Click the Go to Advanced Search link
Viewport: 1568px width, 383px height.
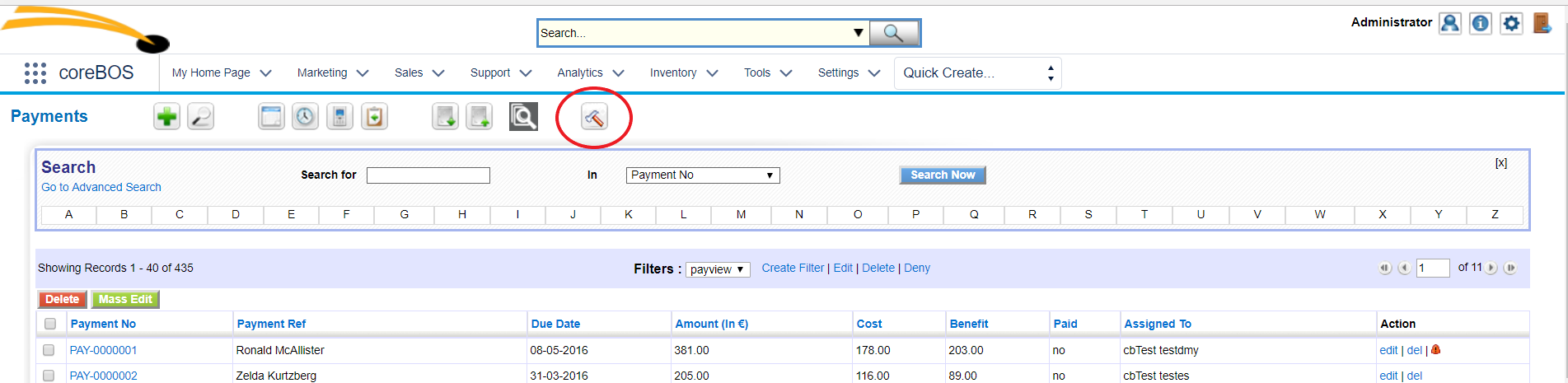pos(101,188)
